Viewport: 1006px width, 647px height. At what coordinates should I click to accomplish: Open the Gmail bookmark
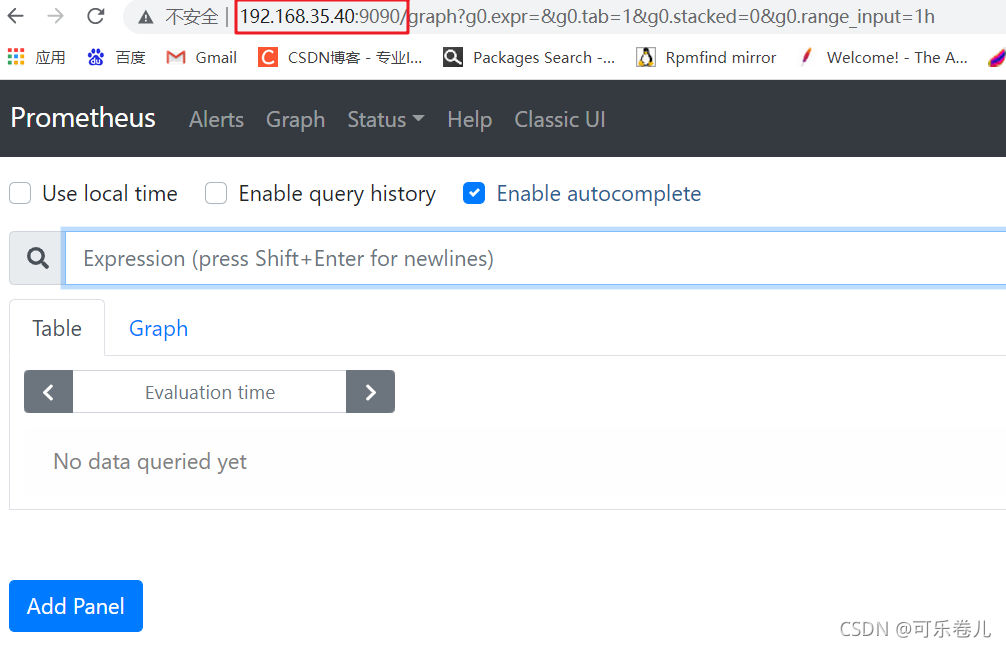201,58
